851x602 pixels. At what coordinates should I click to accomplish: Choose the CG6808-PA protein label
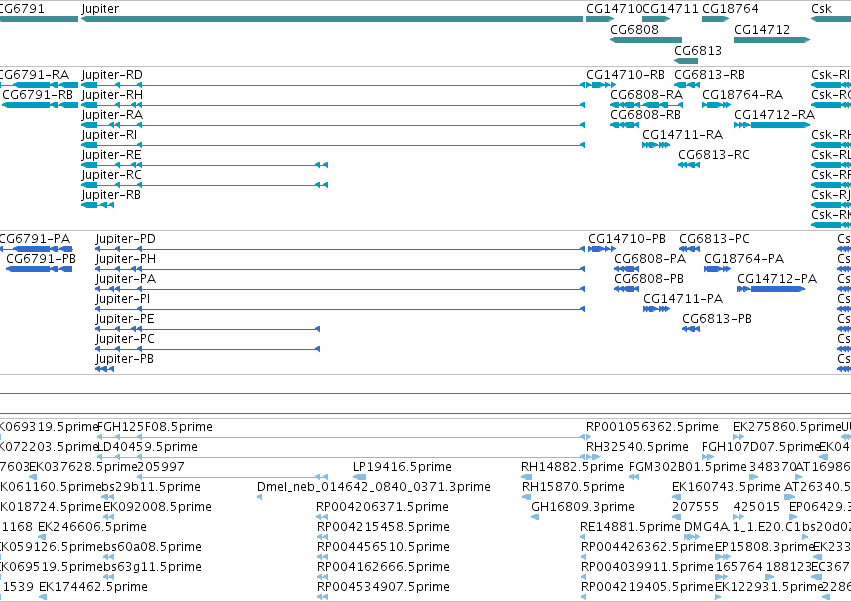click(650, 259)
